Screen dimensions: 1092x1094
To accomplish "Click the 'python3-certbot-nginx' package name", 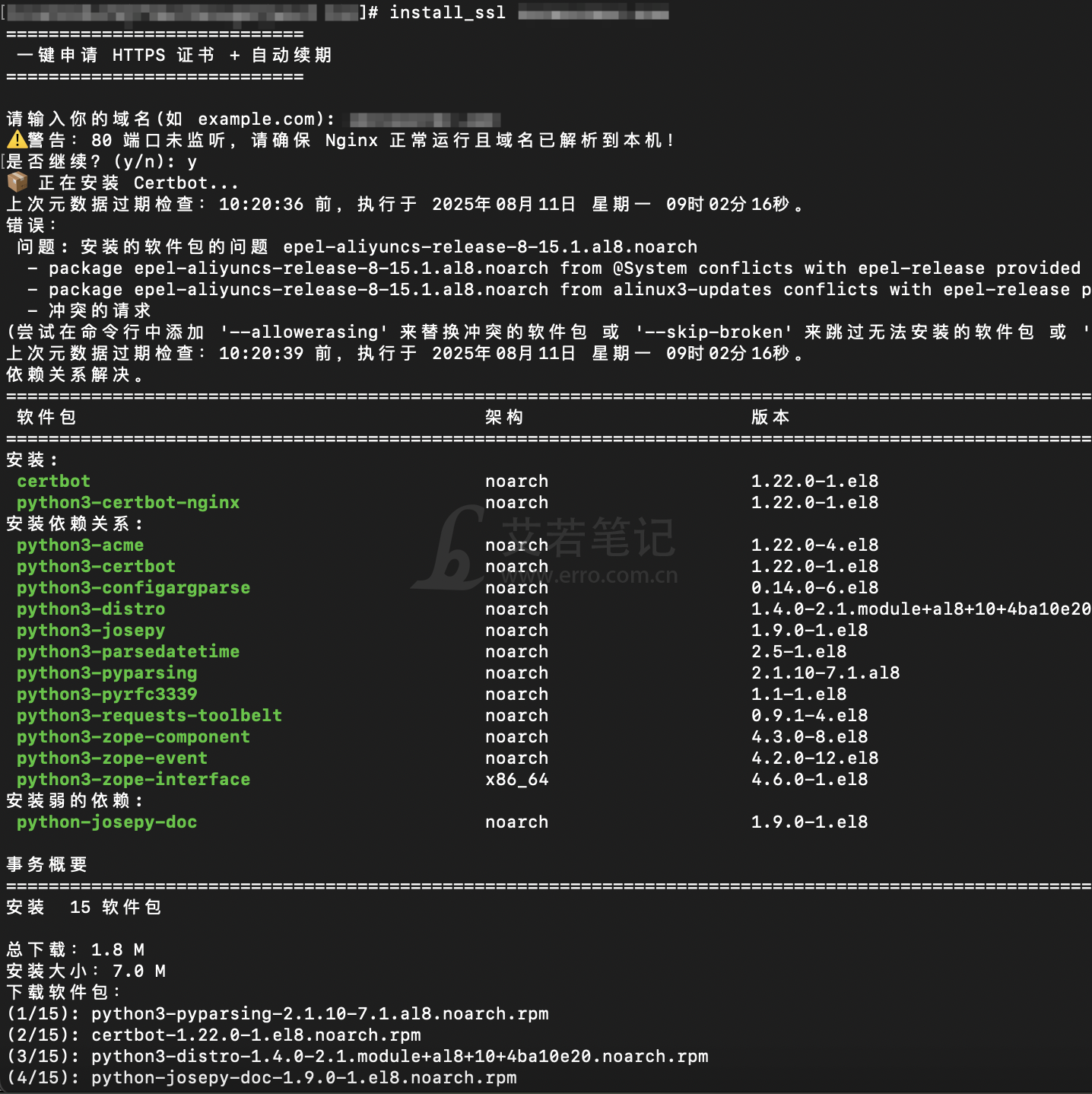I will [x=128, y=502].
